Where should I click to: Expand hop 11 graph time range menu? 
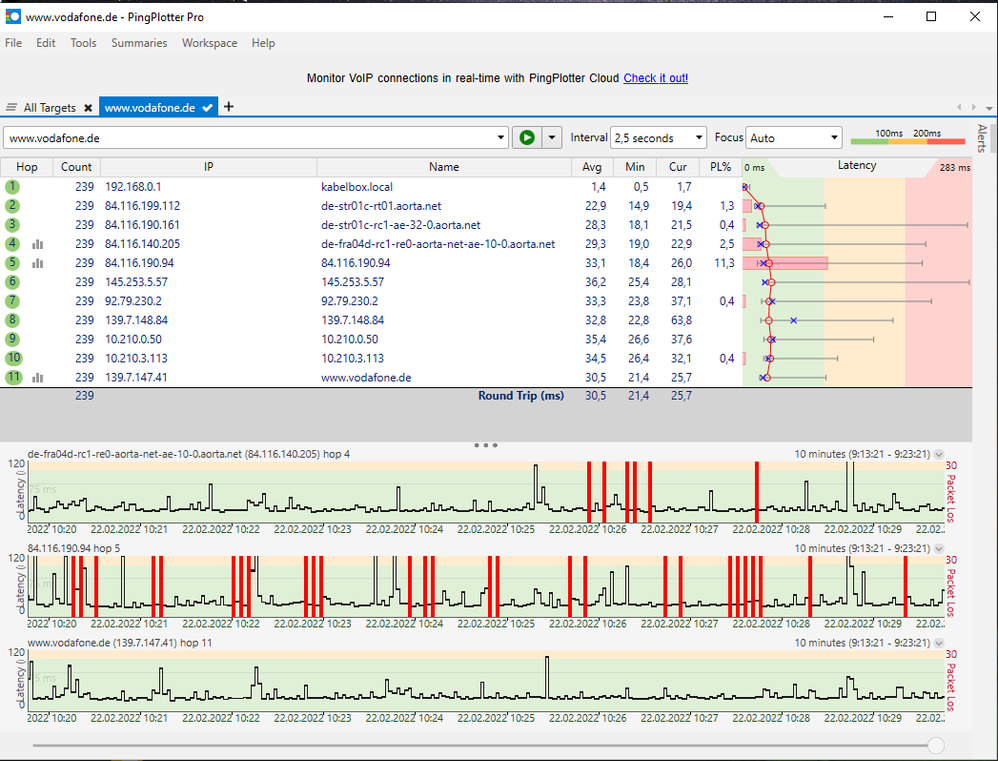939,643
